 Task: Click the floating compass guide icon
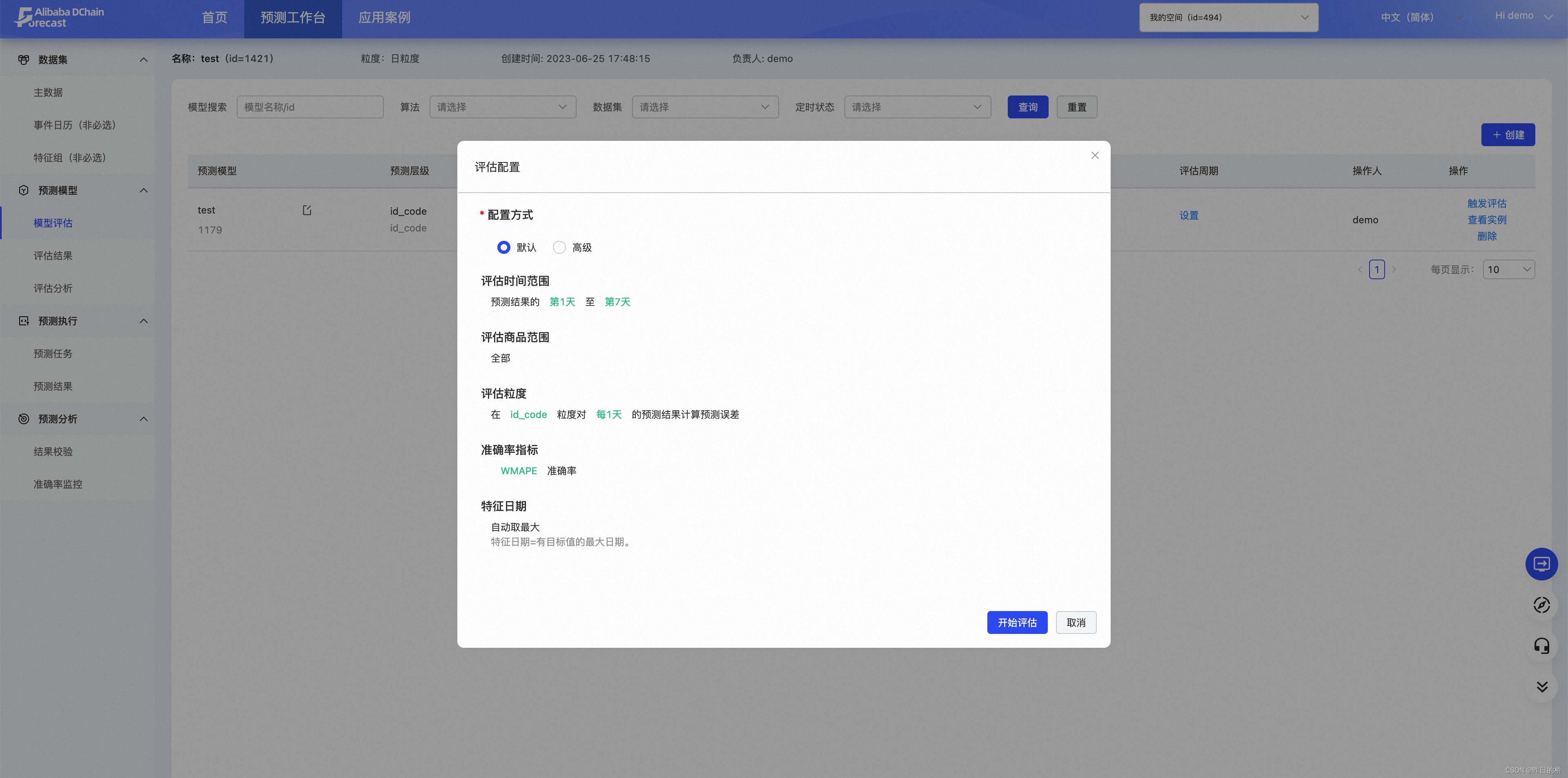point(1541,605)
